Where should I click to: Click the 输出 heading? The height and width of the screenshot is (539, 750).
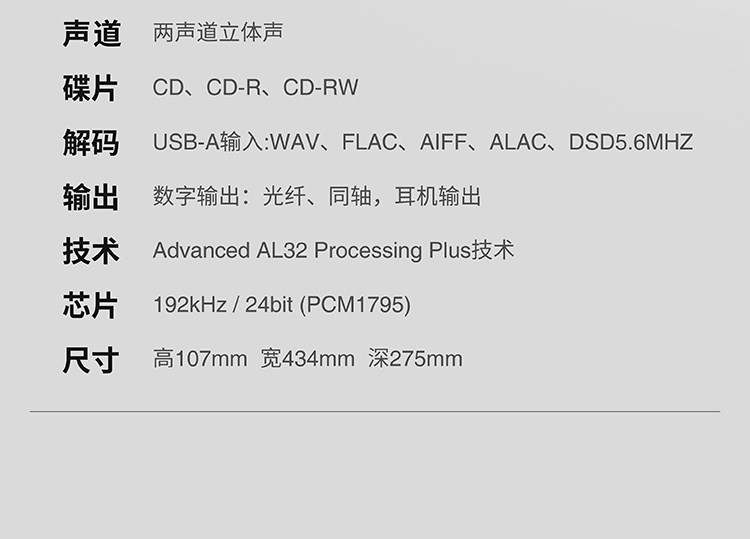(x=90, y=197)
